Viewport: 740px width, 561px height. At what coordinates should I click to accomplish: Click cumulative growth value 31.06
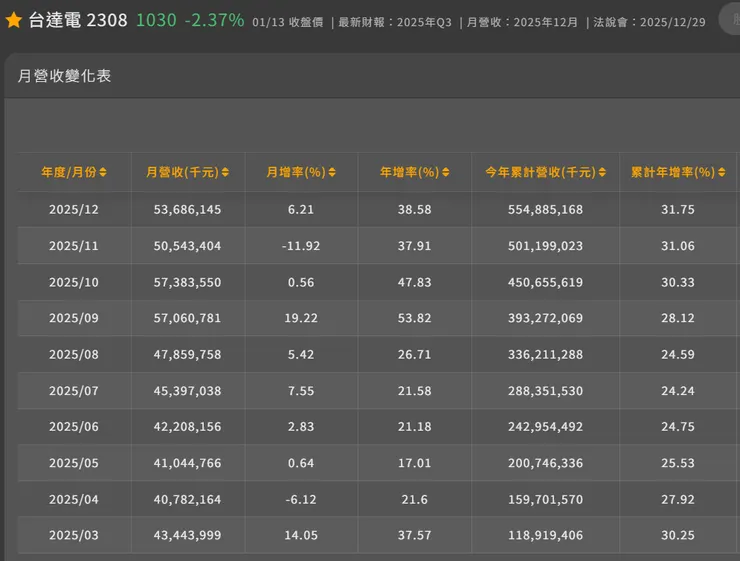(x=678, y=246)
